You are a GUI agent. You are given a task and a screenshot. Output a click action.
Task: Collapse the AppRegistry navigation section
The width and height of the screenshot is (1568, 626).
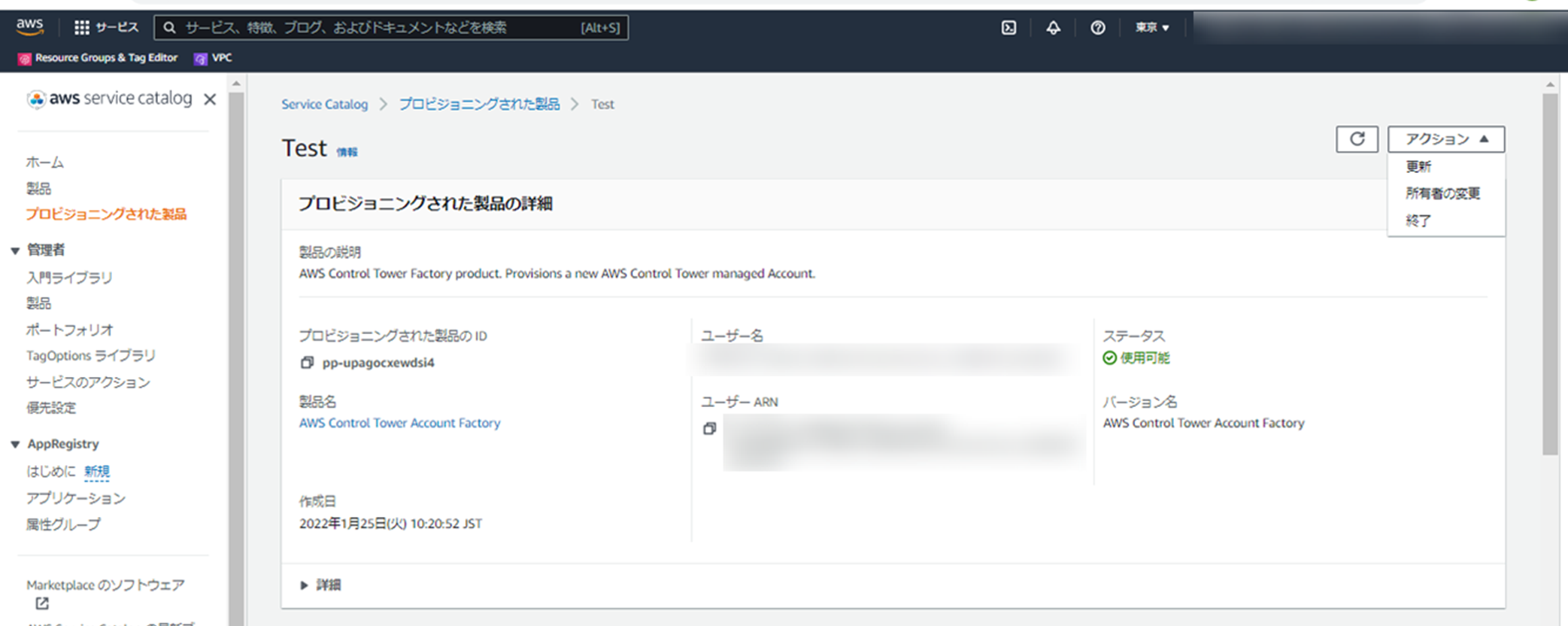(15, 445)
